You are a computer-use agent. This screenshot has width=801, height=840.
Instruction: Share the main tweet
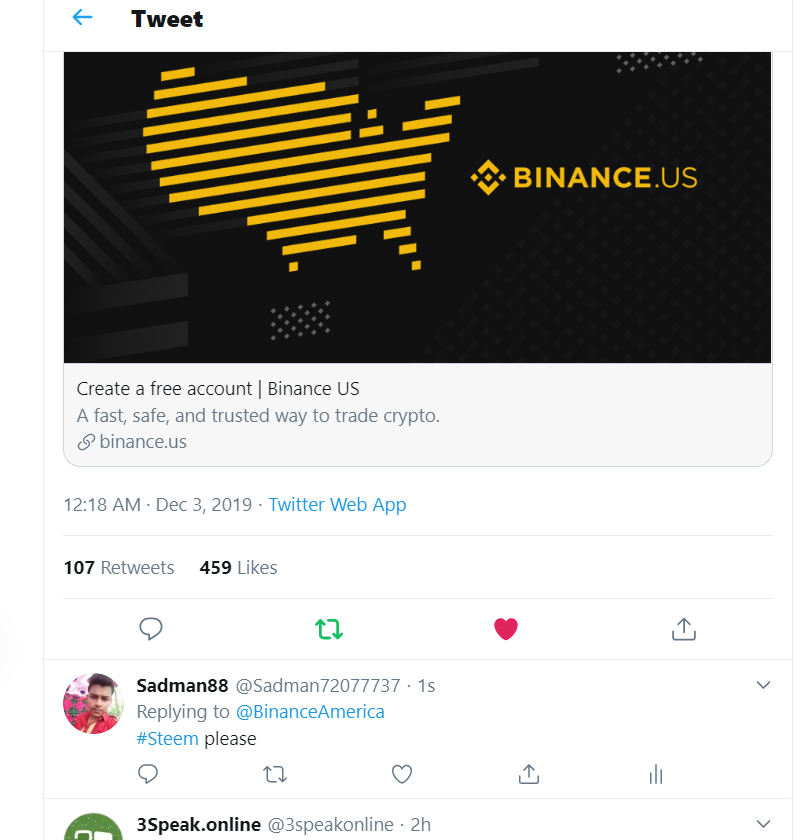coord(684,629)
